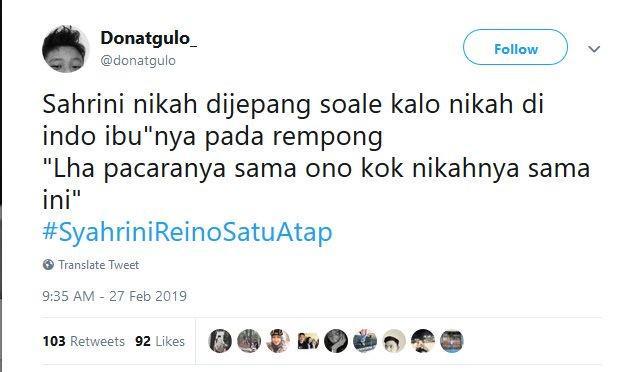Image resolution: width=638 pixels, height=372 pixels.
Task: Open the @donatgulo handle link
Action: pyautogui.click(x=138, y=61)
